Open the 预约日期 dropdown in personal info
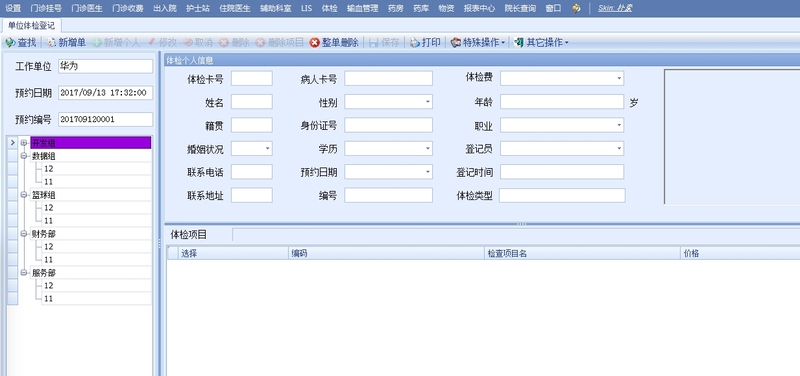The height and width of the screenshot is (376, 800). coord(428,172)
